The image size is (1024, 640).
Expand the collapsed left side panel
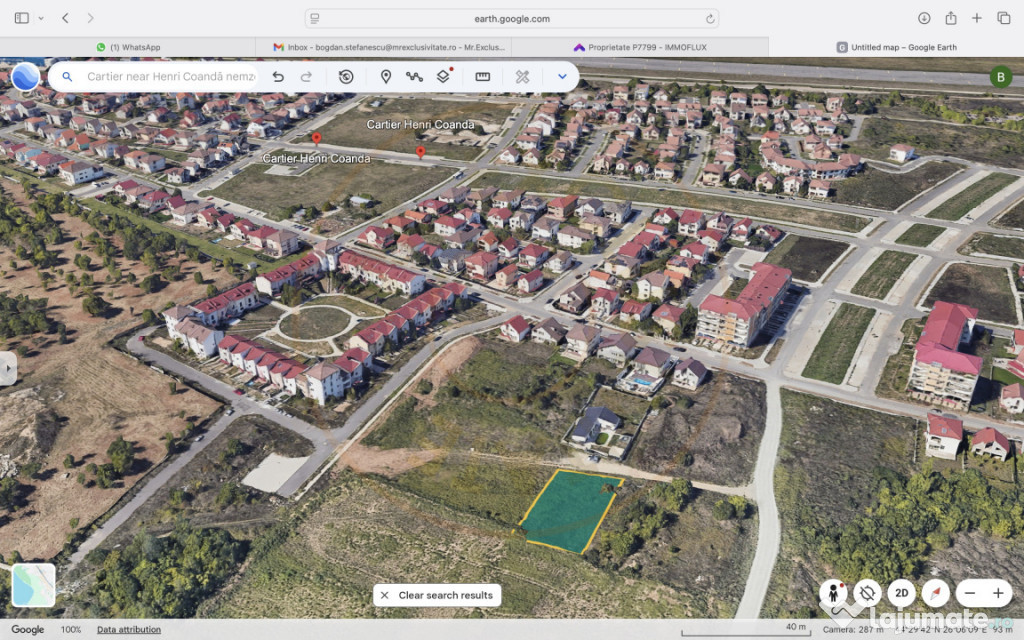8,368
